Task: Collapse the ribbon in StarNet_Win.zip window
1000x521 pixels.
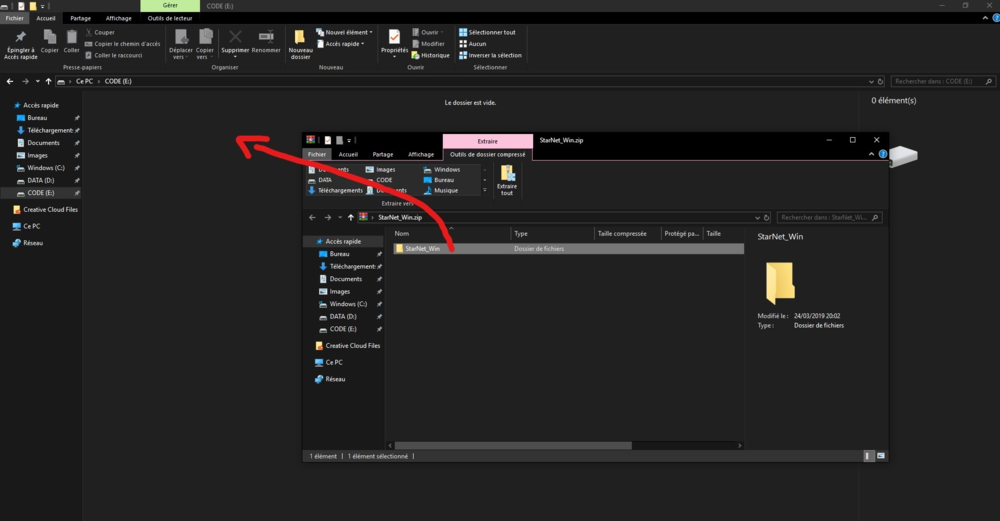Action: (x=871, y=154)
